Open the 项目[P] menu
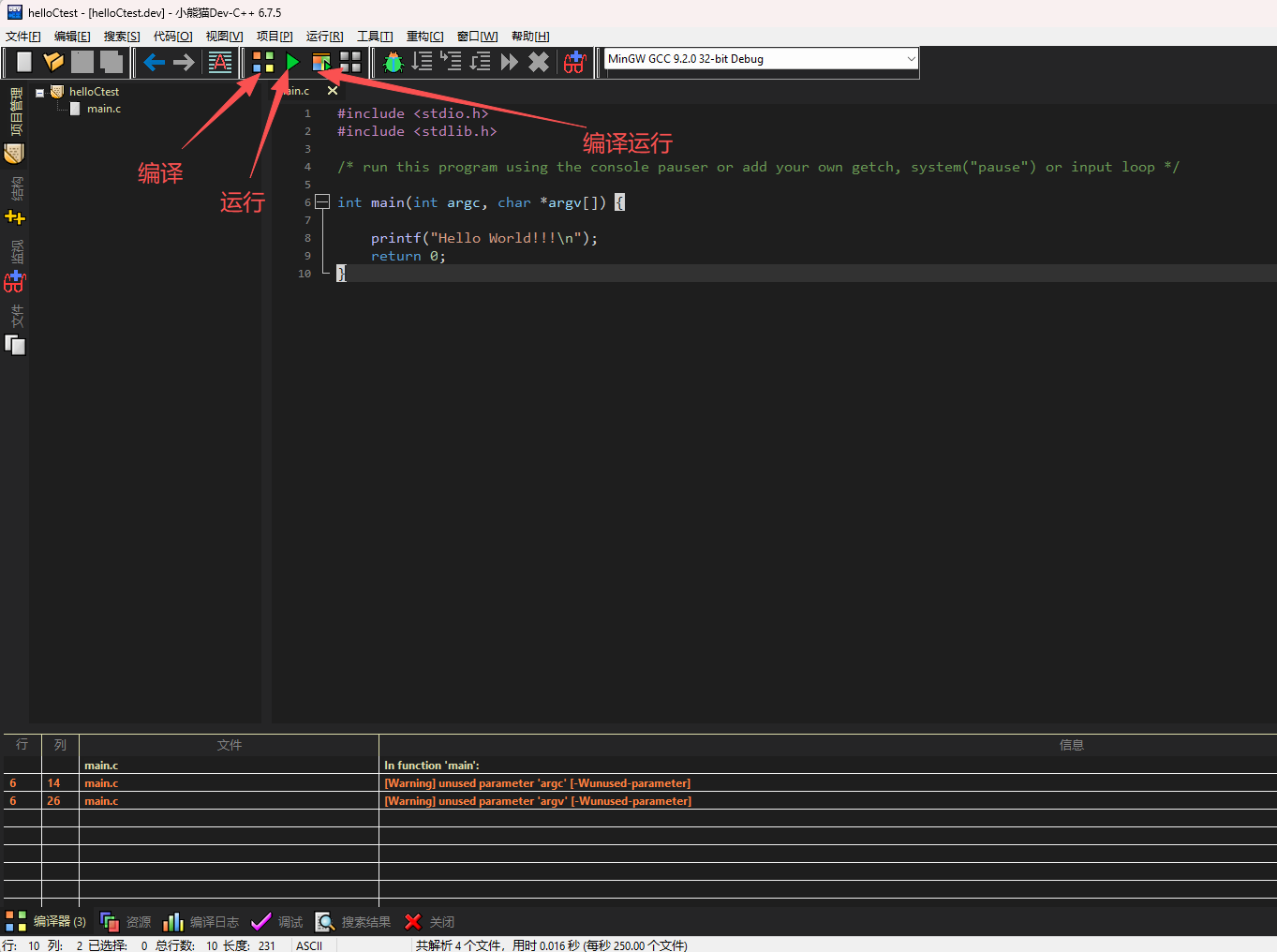This screenshot has width=1277, height=952. coord(275,37)
